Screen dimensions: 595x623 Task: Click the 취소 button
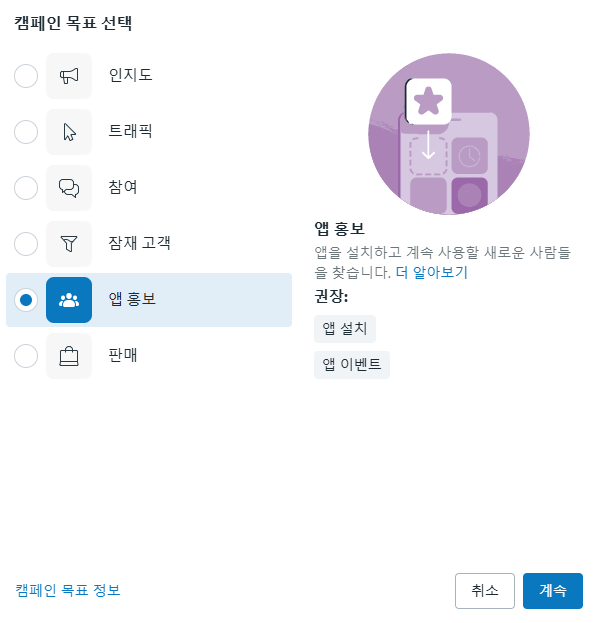click(x=485, y=591)
